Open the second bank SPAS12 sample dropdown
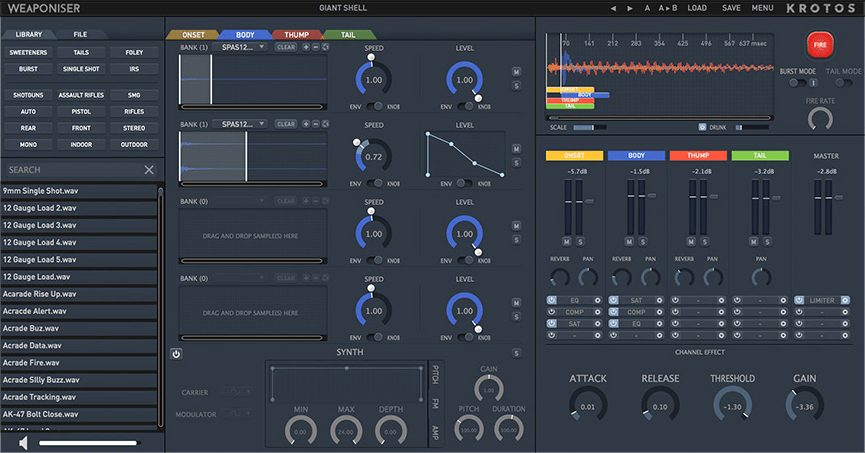 [x=242, y=124]
